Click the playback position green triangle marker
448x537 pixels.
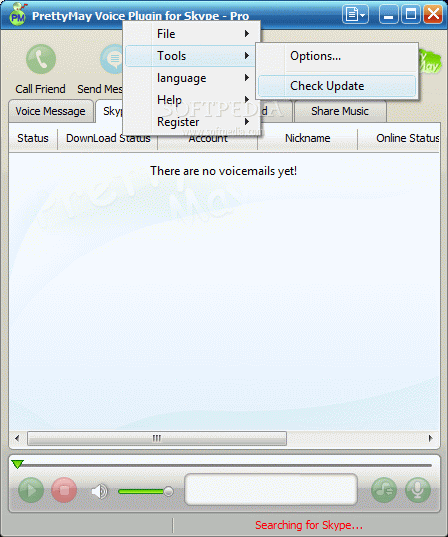[17, 464]
